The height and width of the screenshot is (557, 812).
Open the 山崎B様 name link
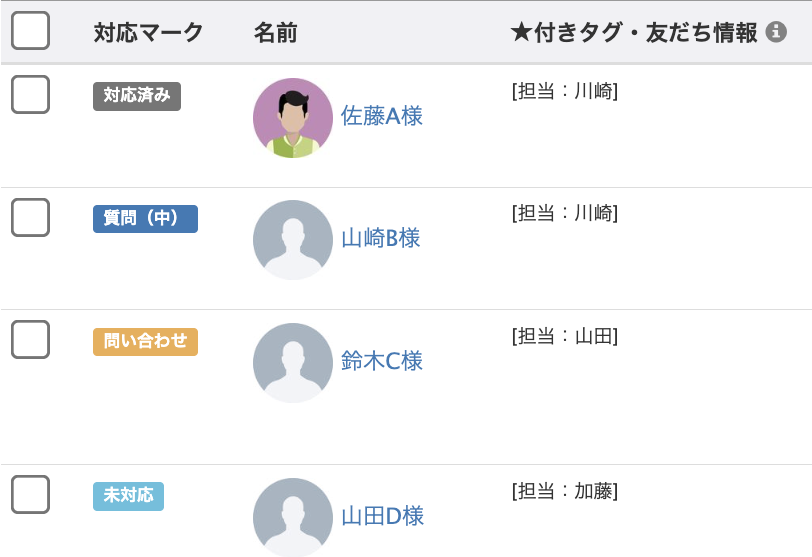click(x=381, y=238)
